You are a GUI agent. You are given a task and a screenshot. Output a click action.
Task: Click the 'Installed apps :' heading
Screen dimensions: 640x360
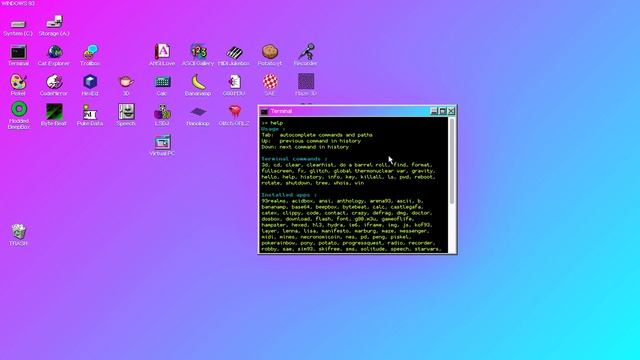tap(289, 195)
